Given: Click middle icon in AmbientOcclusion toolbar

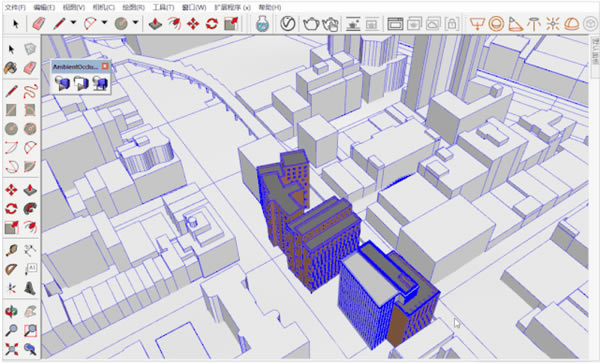Looking at the screenshot, I should tap(81, 83).
